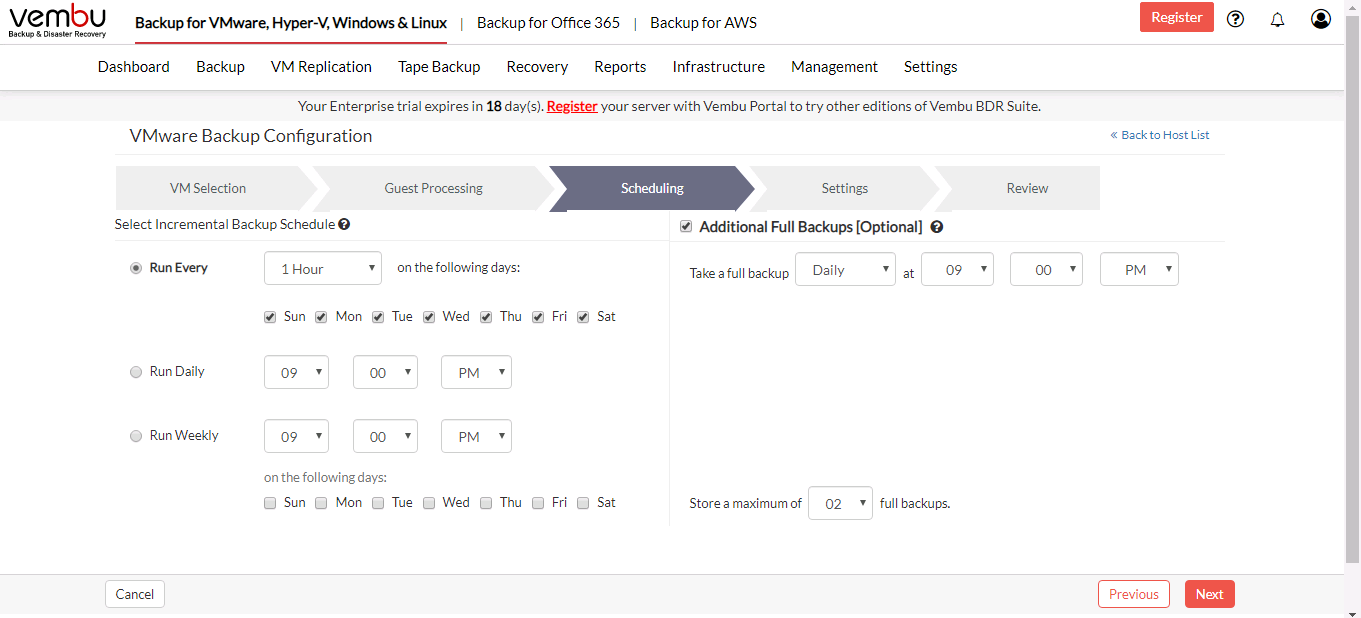Uncheck Tue in Run Every days

[x=378, y=317]
